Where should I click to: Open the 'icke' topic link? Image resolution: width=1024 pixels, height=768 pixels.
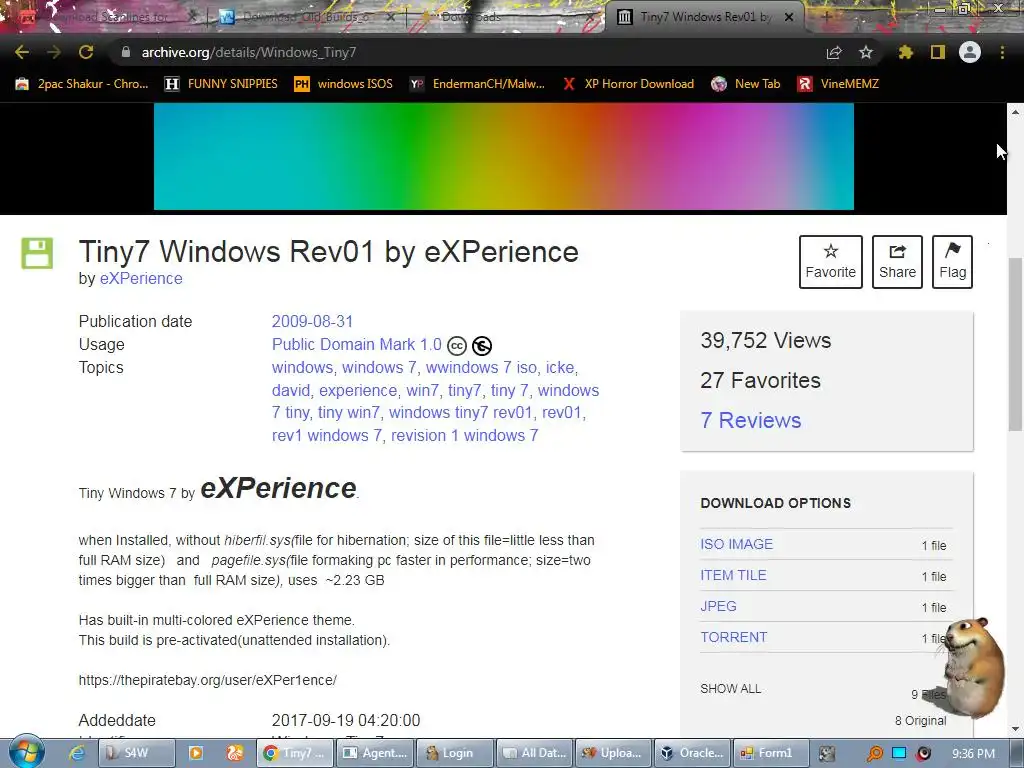tap(560, 367)
